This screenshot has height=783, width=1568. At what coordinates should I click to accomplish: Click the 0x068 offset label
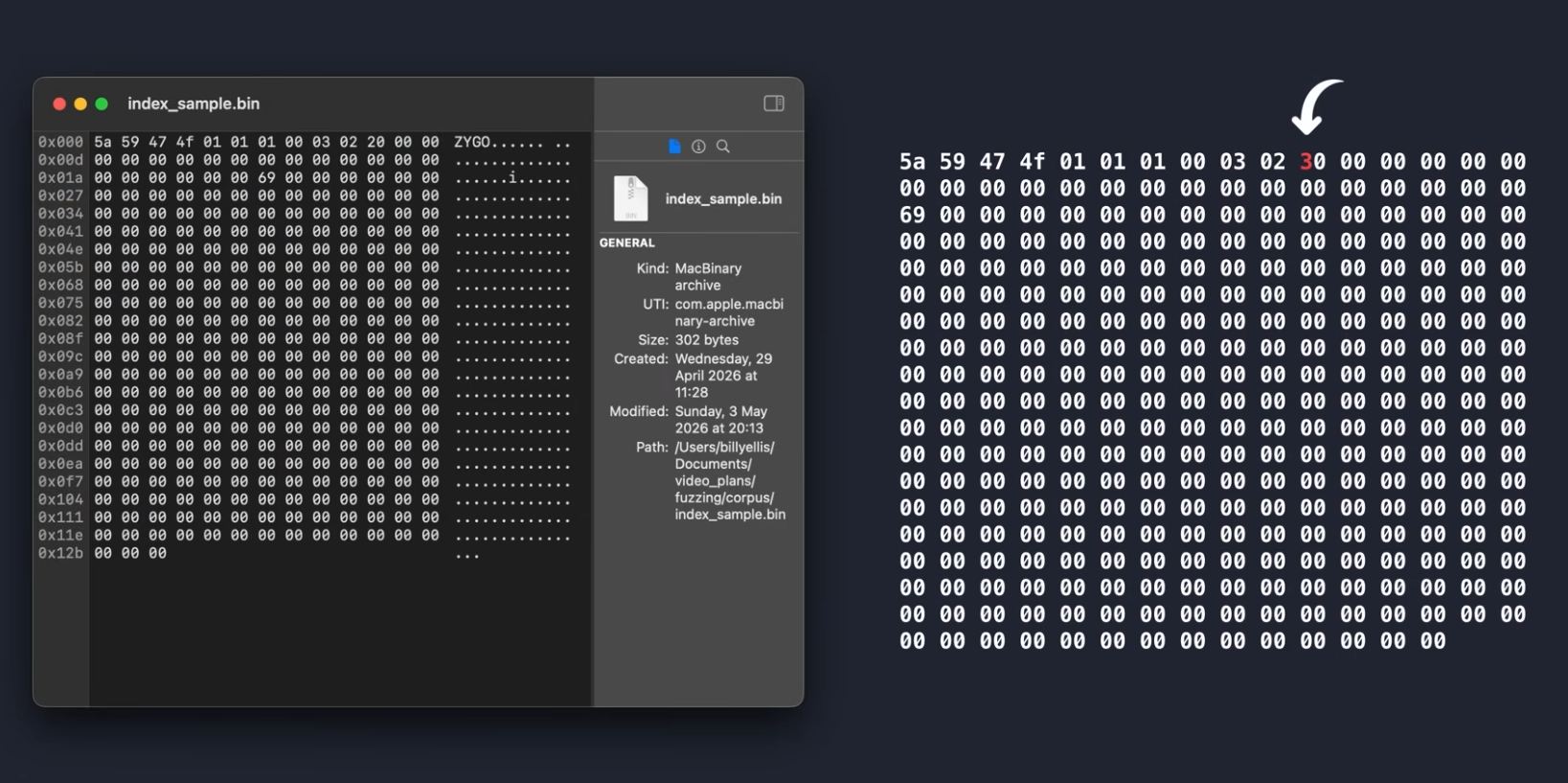click(60, 285)
